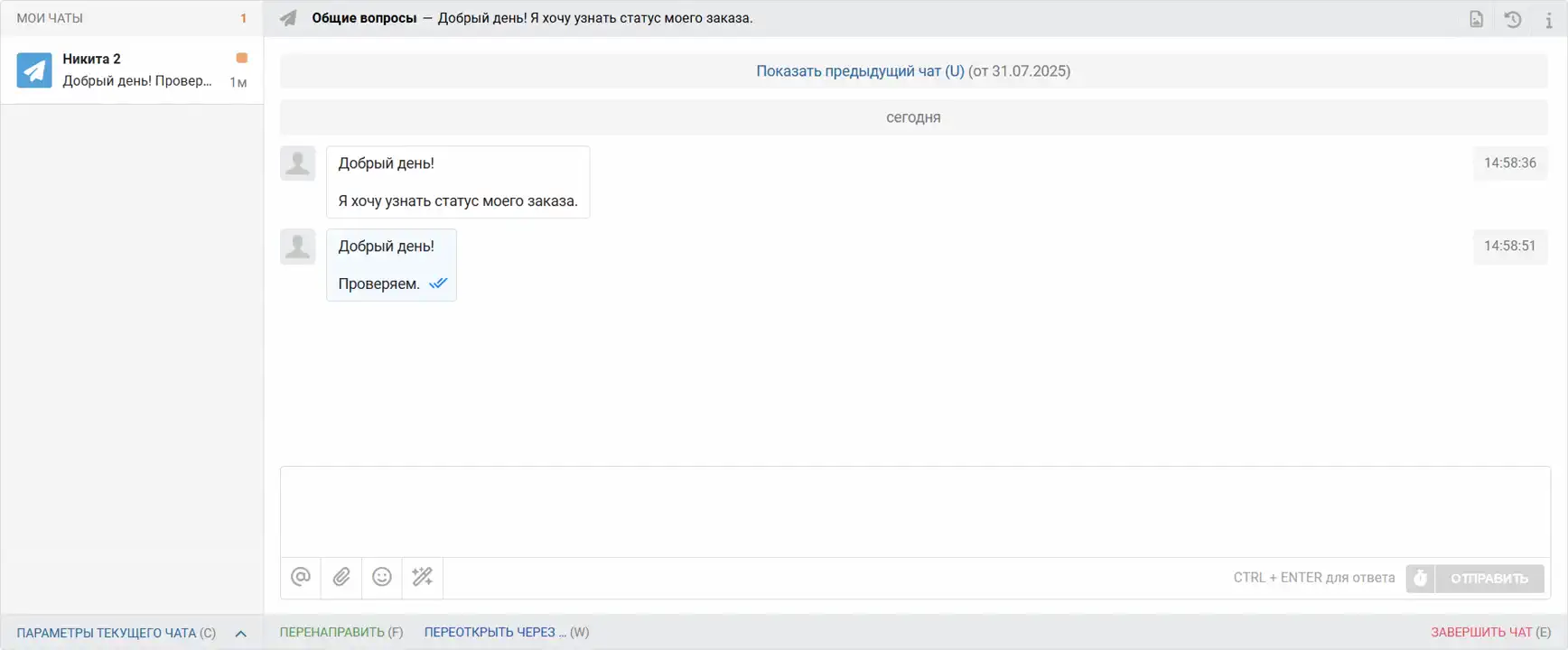Click the timestamp 14:58:51
This screenshot has height=650, width=1568.
pyautogui.click(x=1510, y=246)
